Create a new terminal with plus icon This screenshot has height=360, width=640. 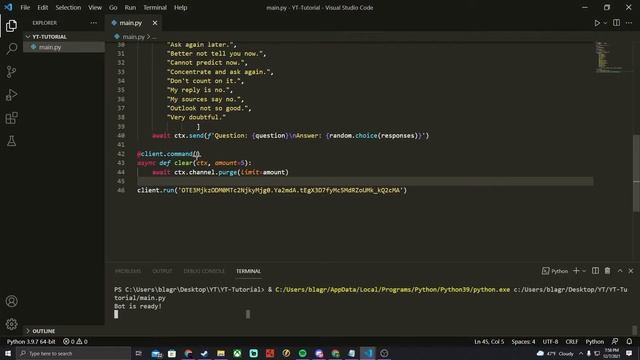(x=576, y=271)
